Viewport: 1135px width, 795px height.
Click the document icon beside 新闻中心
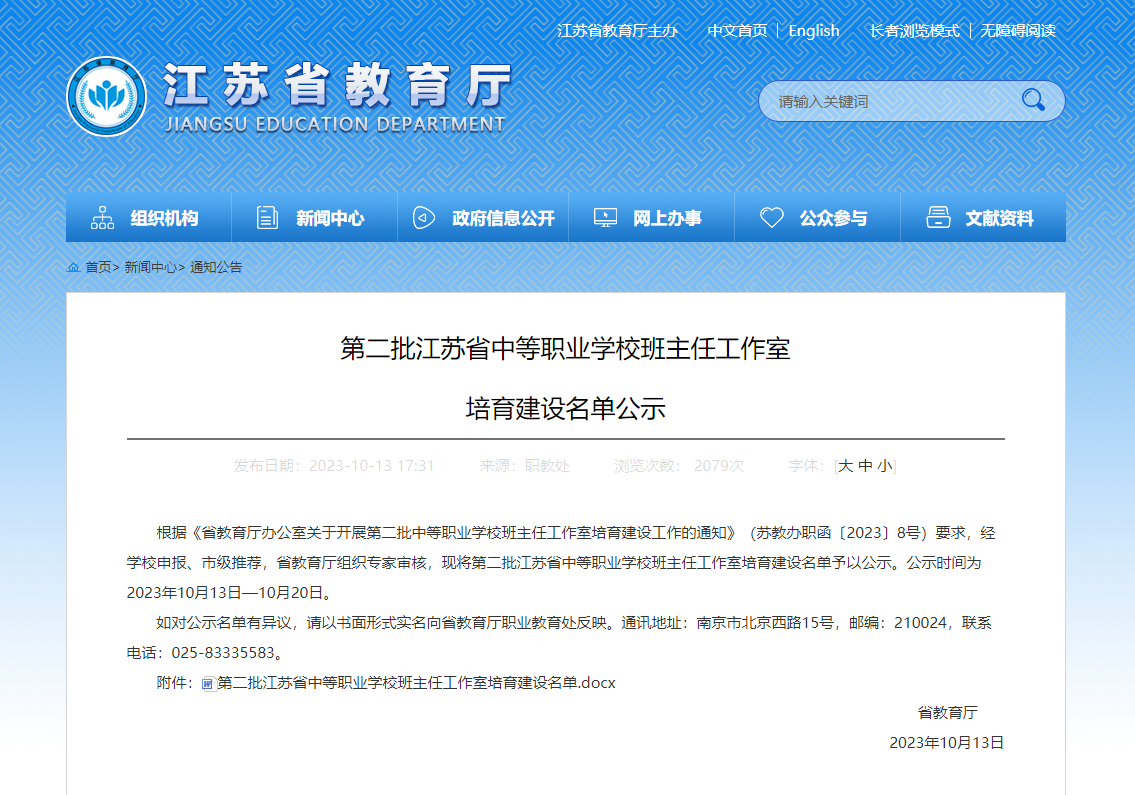pos(267,218)
